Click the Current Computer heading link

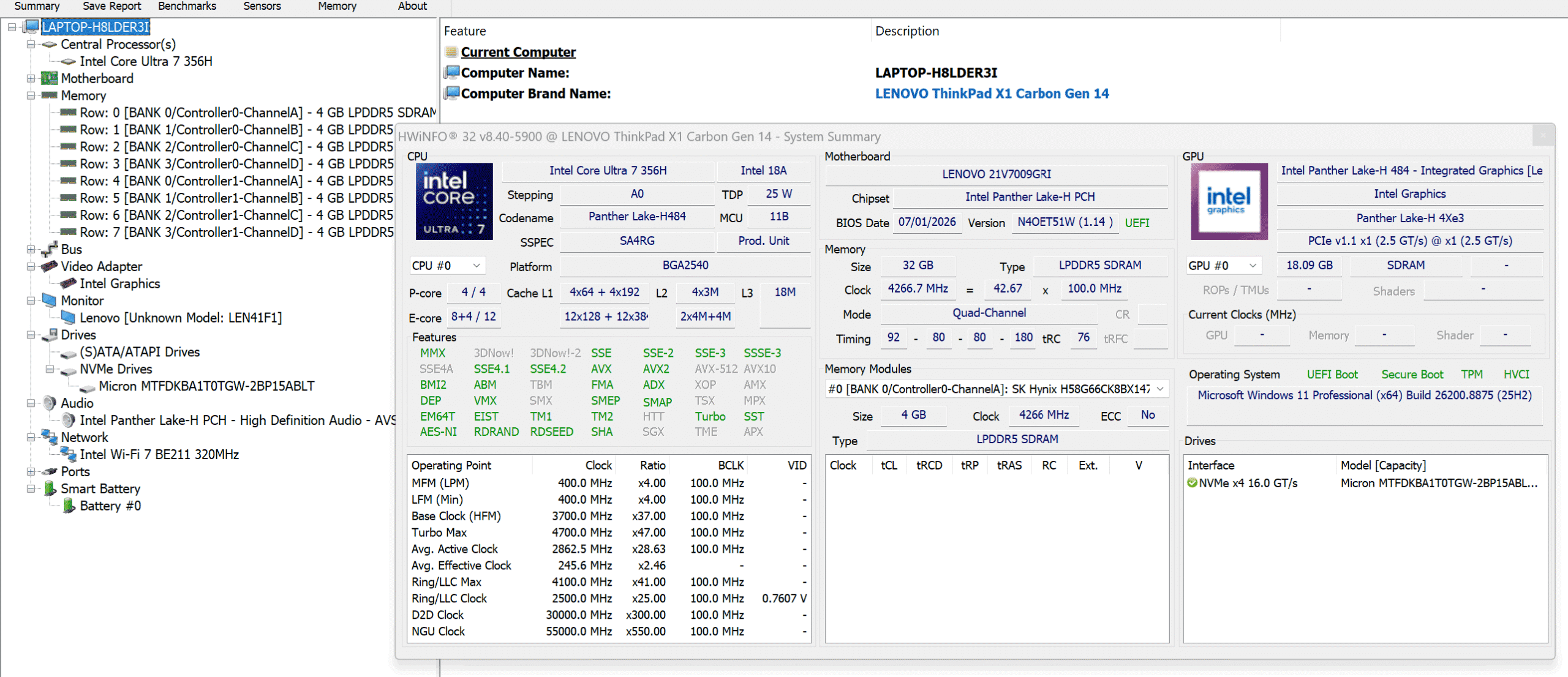[x=518, y=52]
